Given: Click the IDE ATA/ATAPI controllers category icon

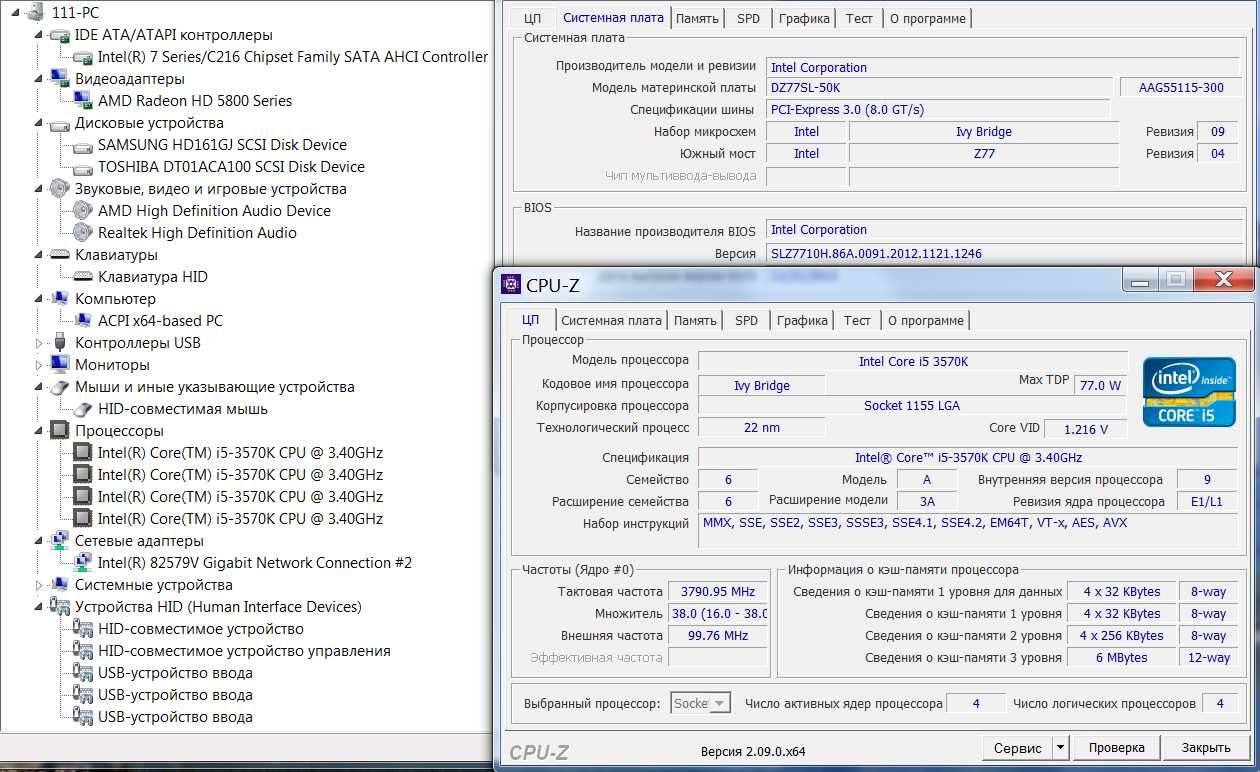Looking at the screenshot, I should coord(58,35).
